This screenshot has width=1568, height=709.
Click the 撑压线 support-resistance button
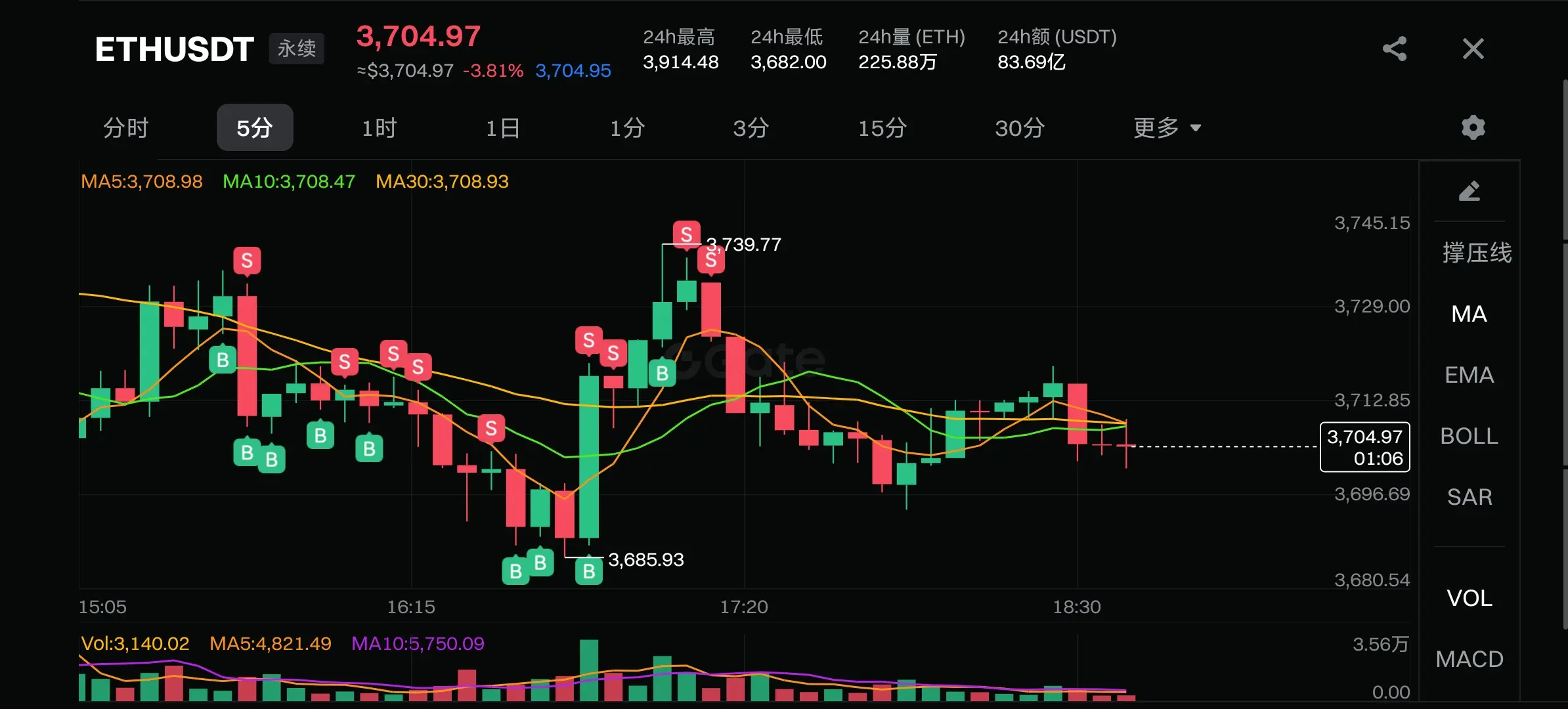pos(1476,253)
